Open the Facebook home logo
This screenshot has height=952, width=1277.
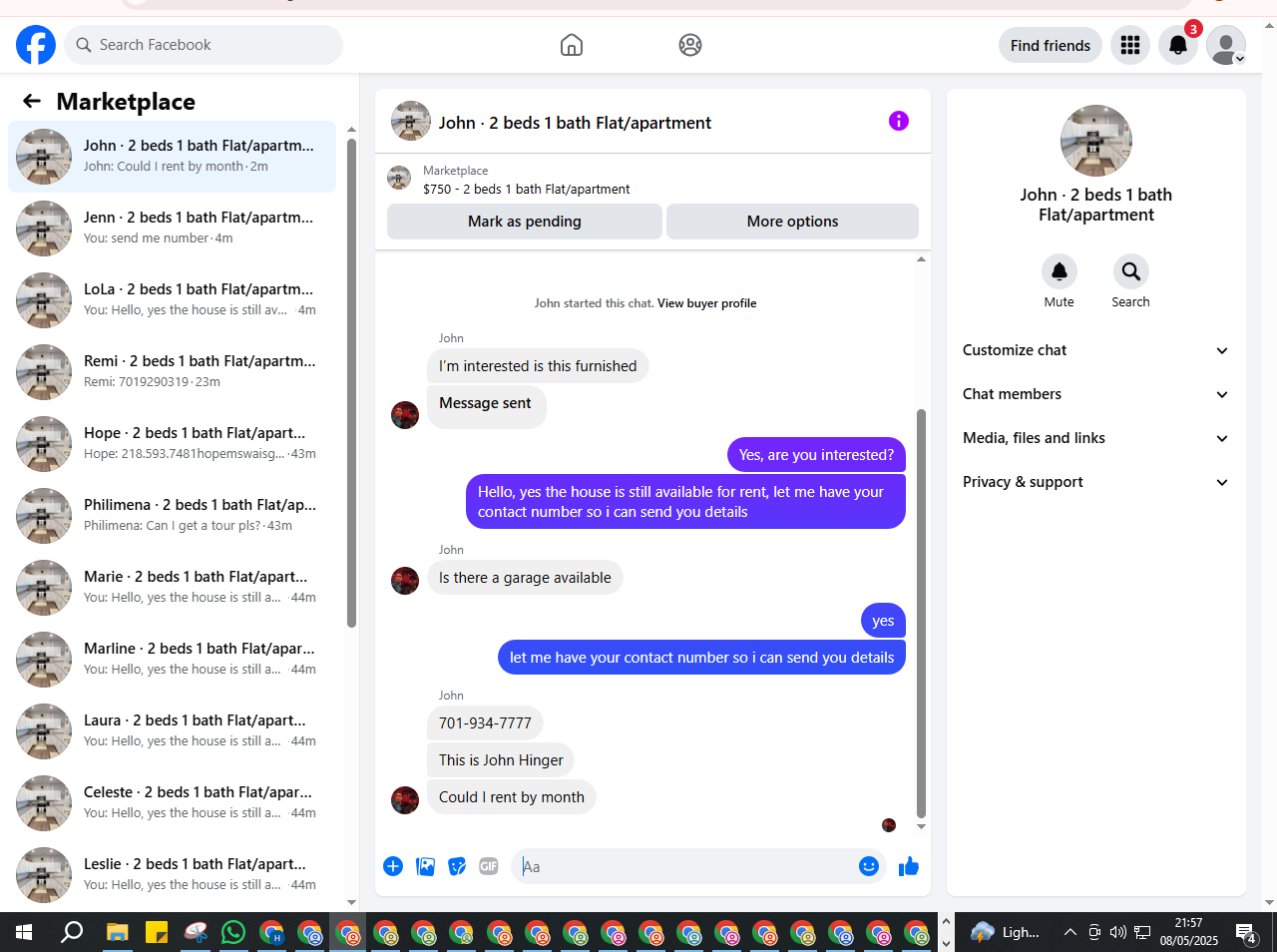coord(36,45)
